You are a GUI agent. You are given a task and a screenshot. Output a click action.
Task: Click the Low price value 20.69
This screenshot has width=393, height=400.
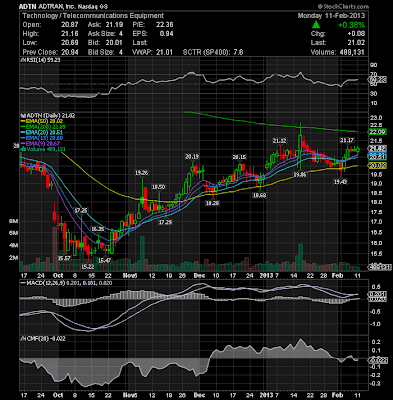click(70, 43)
